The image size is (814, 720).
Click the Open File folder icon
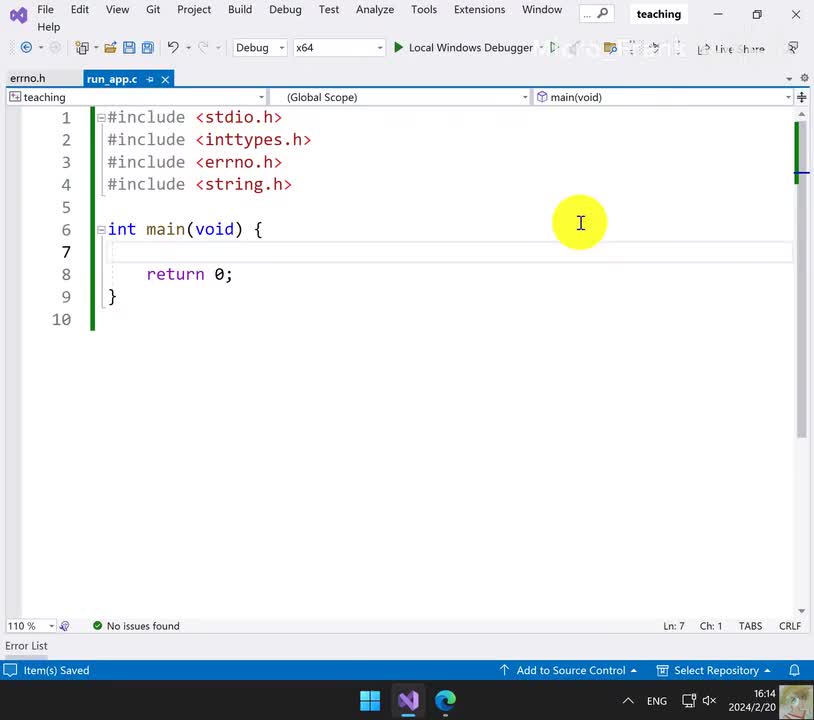[x=110, y=48]
